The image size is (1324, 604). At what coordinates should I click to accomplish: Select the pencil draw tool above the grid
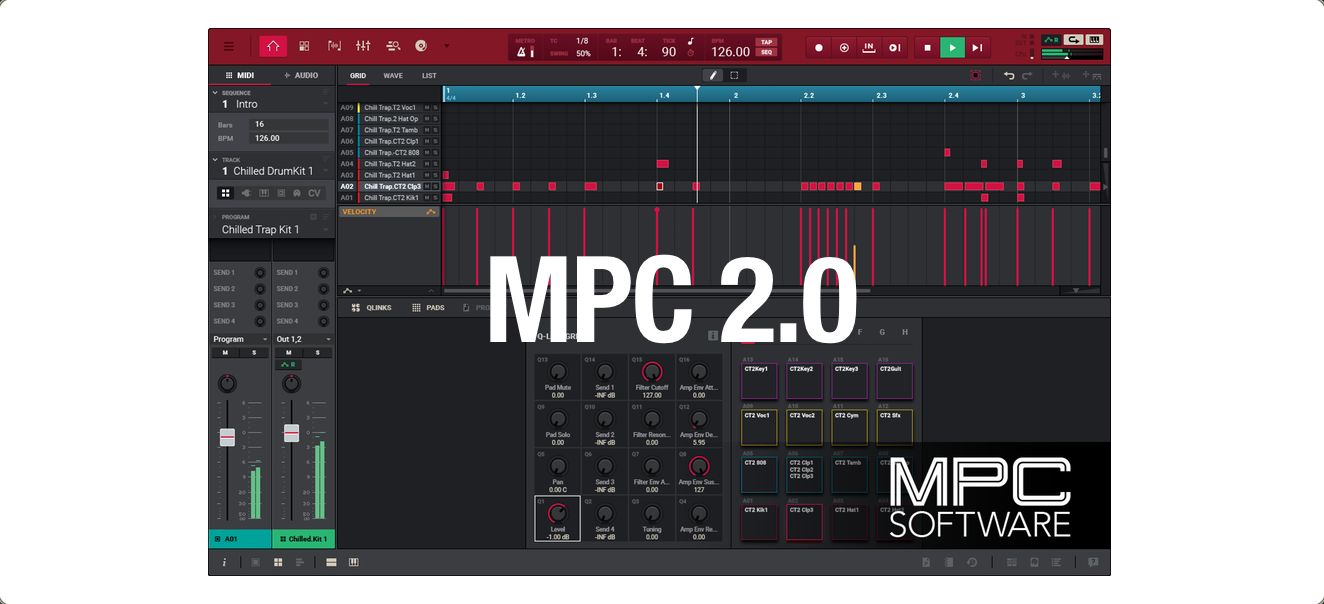(x=712, y=75)
